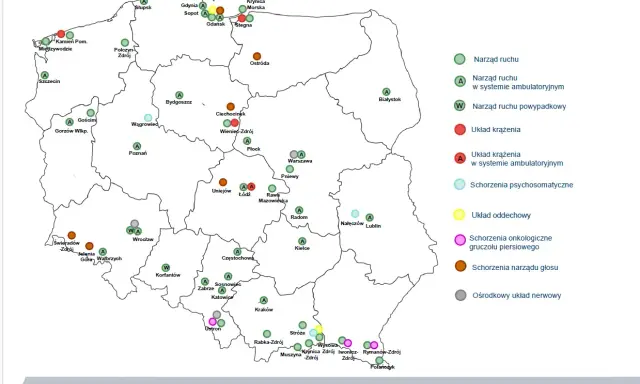Image resolution: width=640 pixels, height=384 pixels.
Task: Click the "Kraków" city label
Action: (264, 309)
